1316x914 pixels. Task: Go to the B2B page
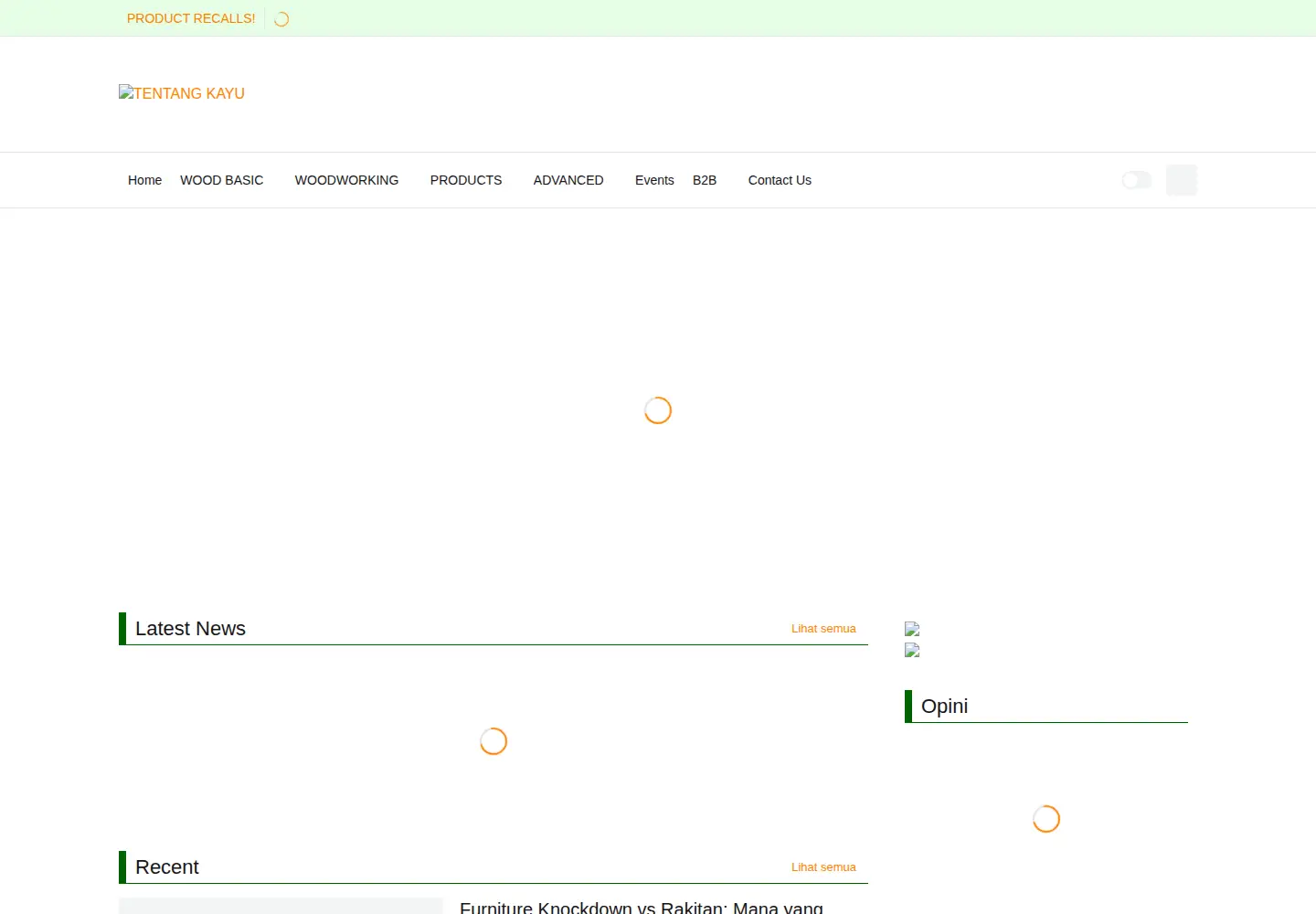click(705, 180)
